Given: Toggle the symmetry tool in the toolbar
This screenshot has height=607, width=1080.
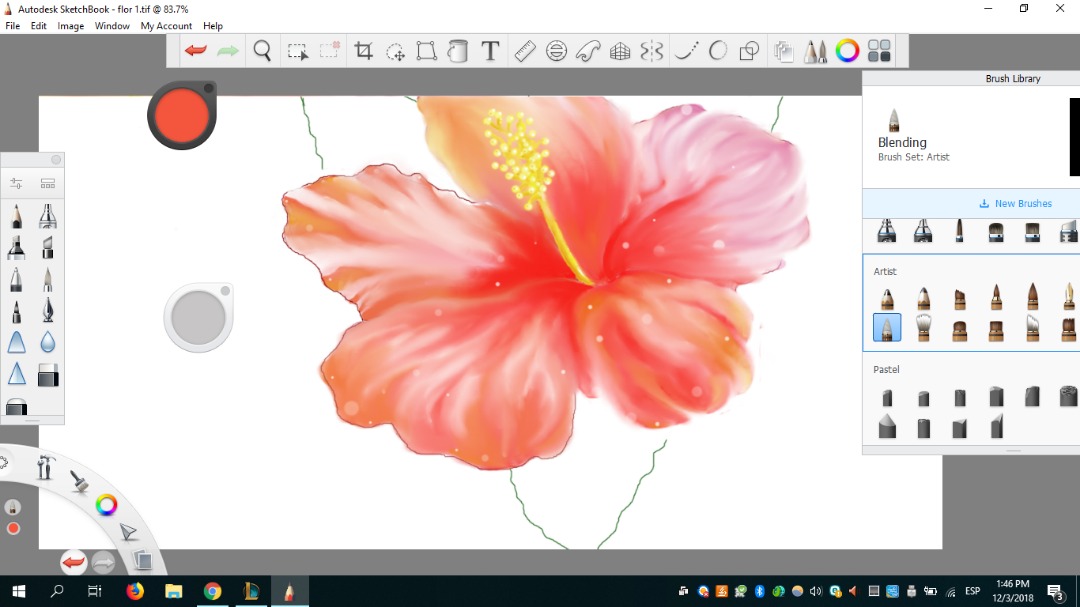Looking at the screenshot, I should pos(652,51).
